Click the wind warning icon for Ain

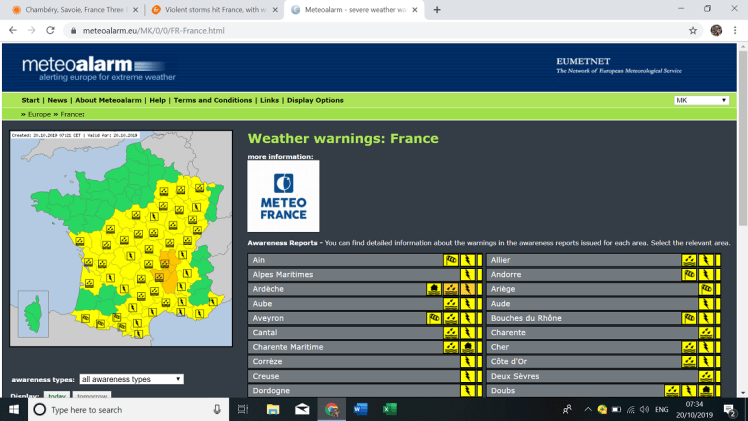click(x=451, y=260)
